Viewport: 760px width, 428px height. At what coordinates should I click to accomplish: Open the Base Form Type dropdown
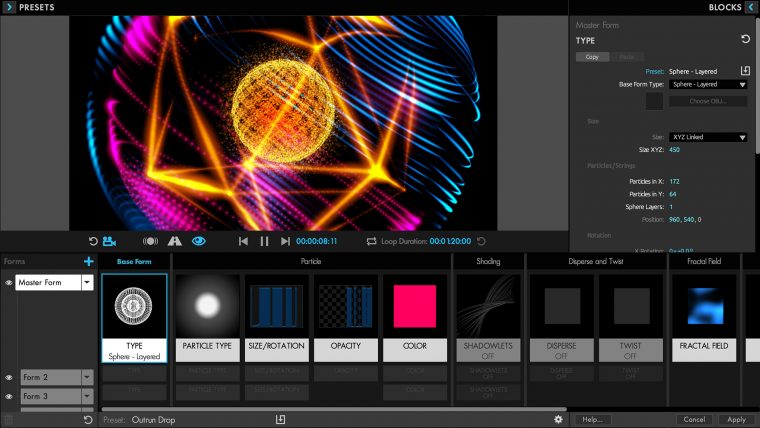coord(709,85)
